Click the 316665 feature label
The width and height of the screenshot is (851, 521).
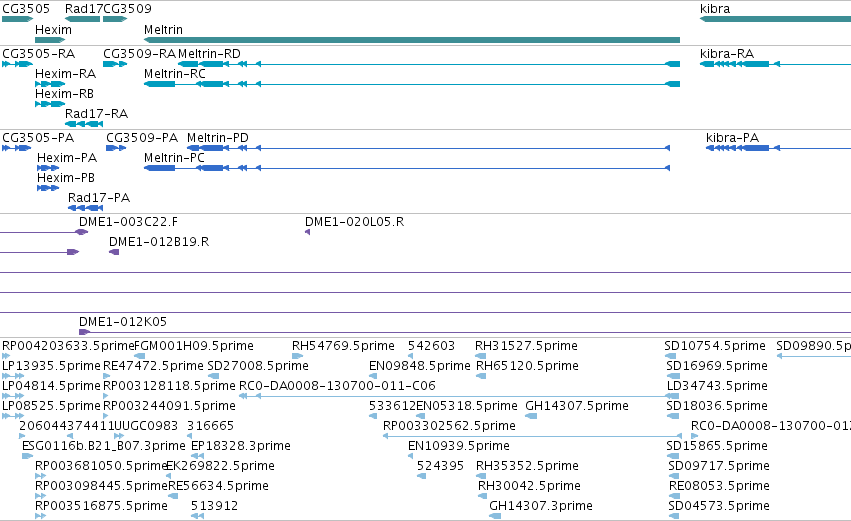pyautogui.click(x=210, y=426)
